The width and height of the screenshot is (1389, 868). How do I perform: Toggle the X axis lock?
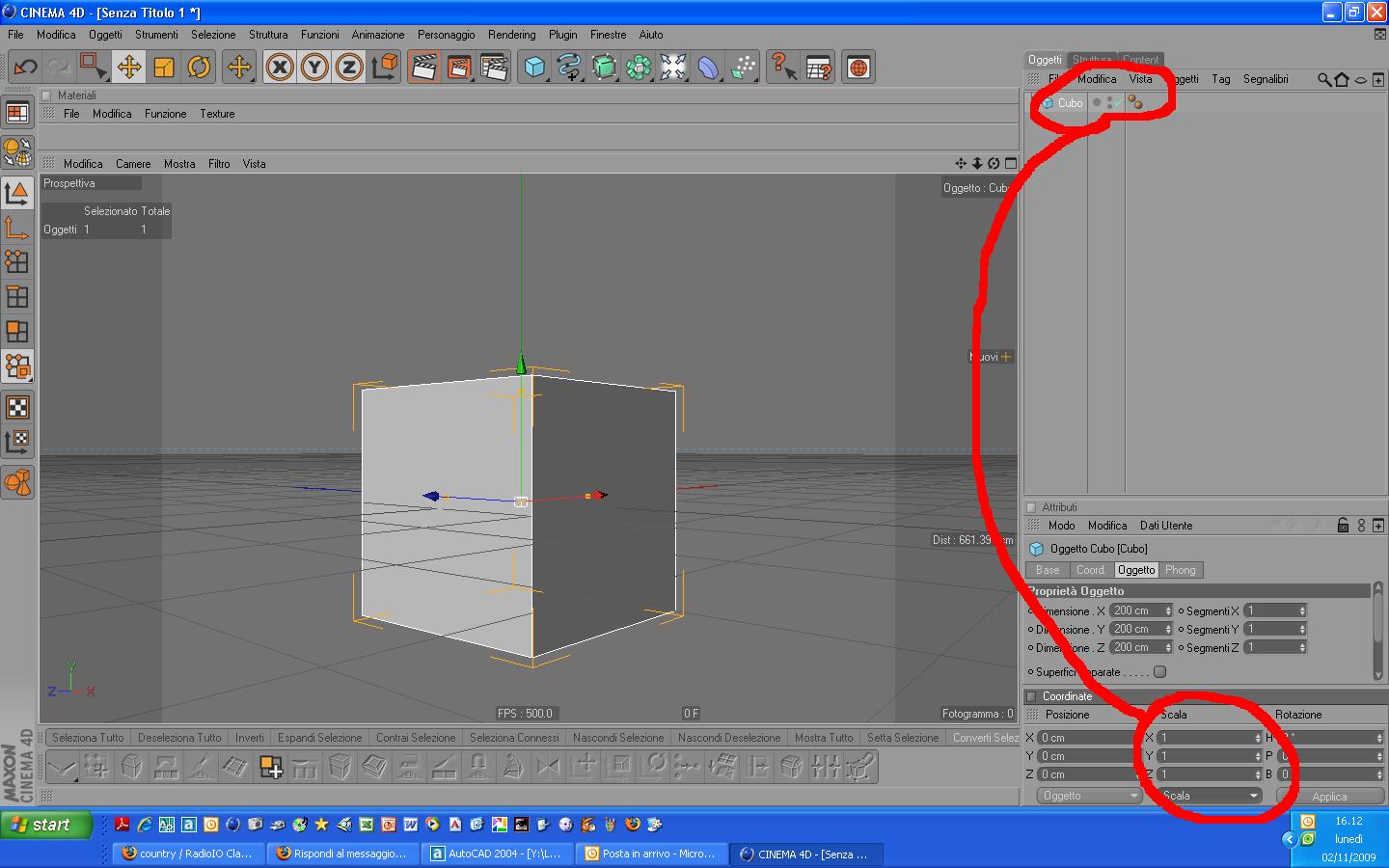click(280, 67)
